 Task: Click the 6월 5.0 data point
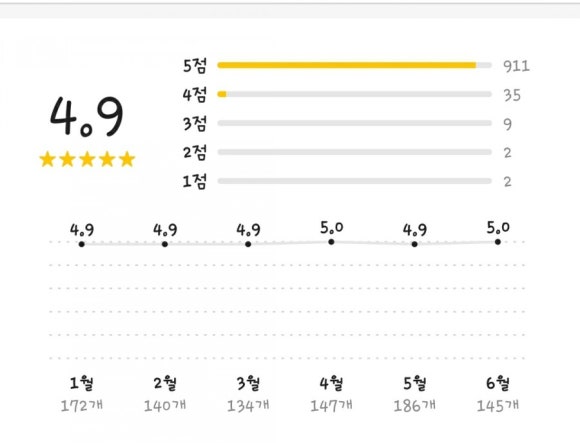498,242
